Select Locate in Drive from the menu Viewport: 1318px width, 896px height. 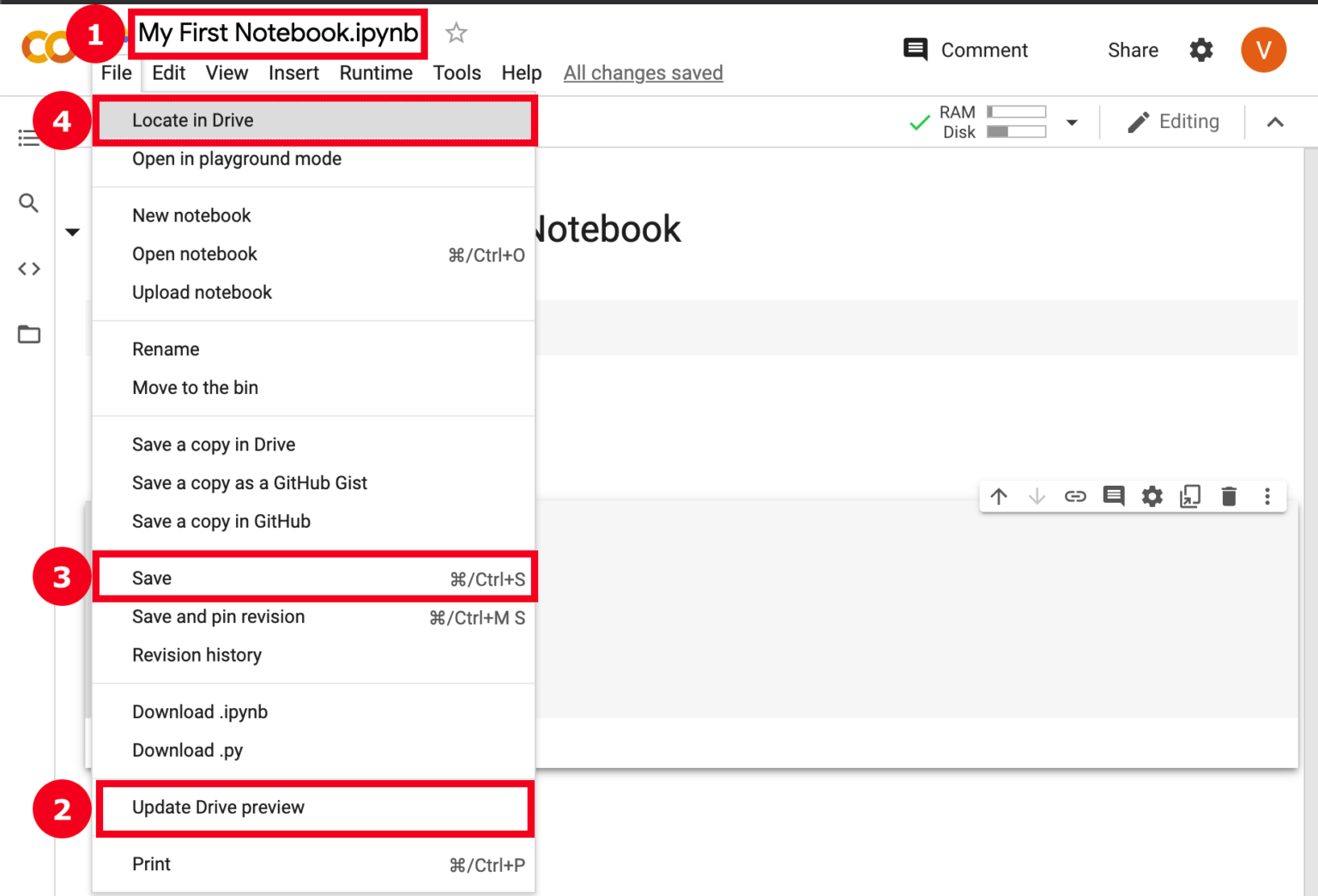(193, 120)
